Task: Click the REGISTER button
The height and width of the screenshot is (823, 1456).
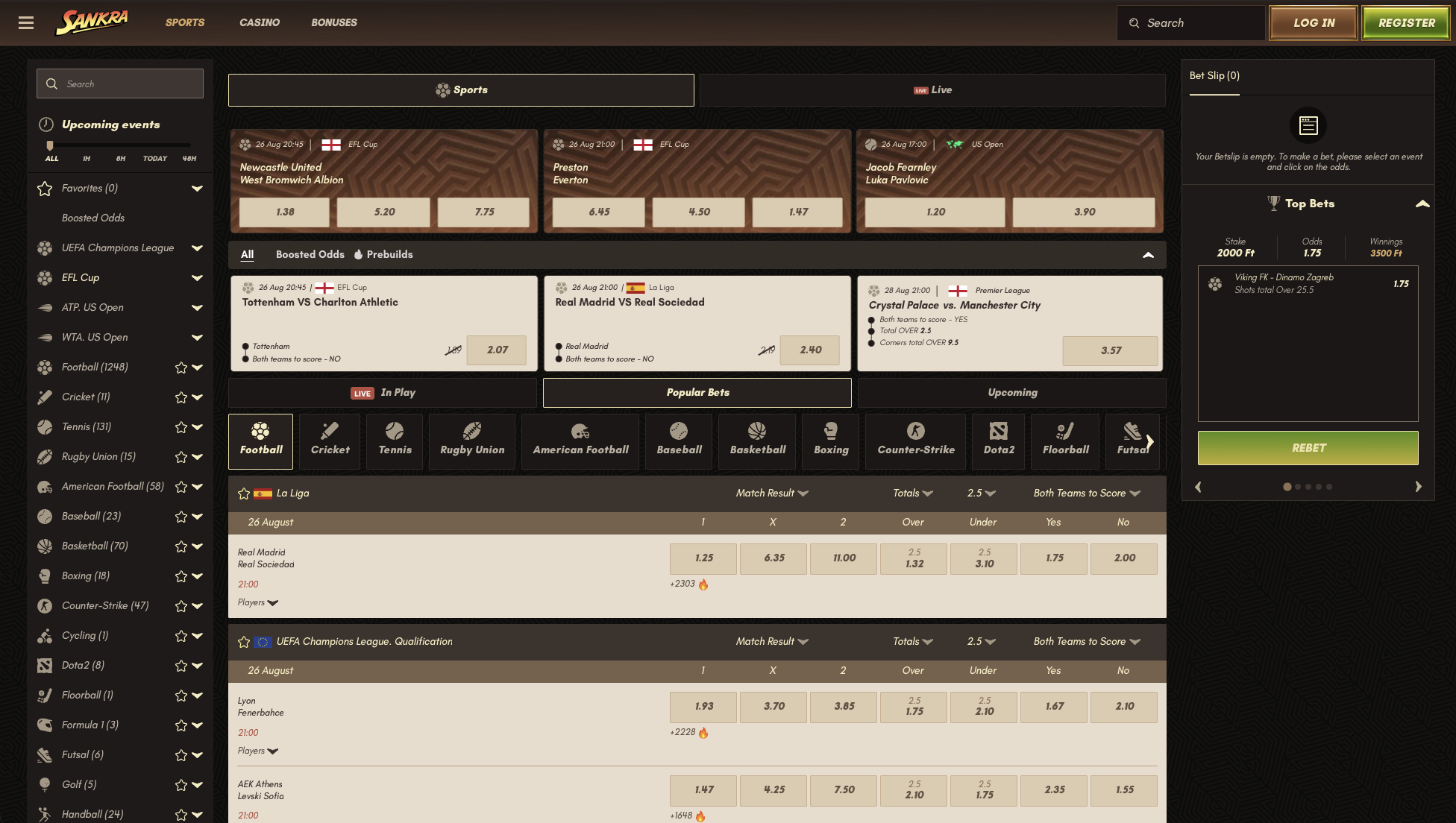Action: click(x=1406, y=23)
